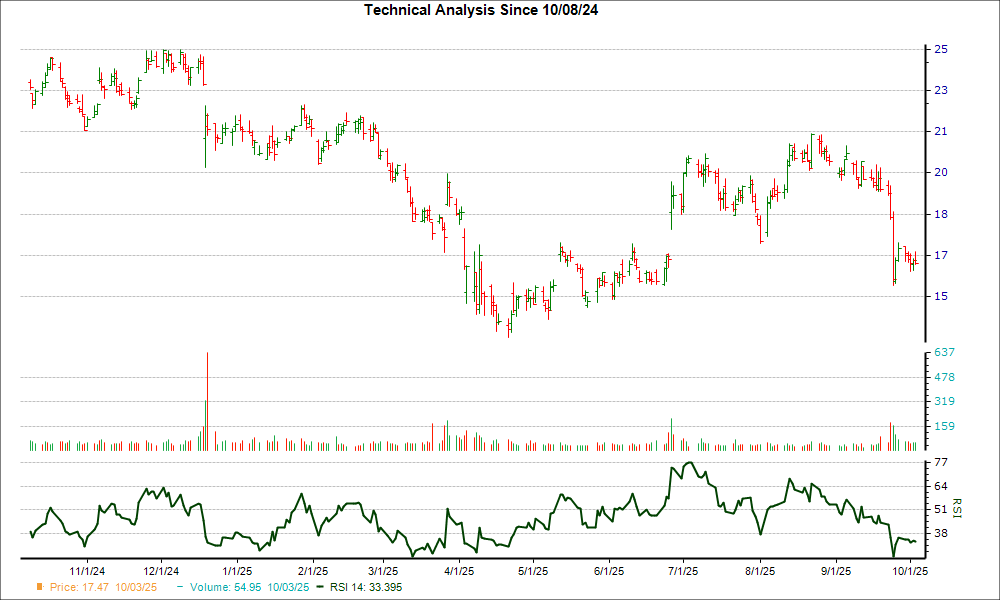Click the 15 price axis label
The height and width of the screenshot is (600, 1000).
pos(941,296)
